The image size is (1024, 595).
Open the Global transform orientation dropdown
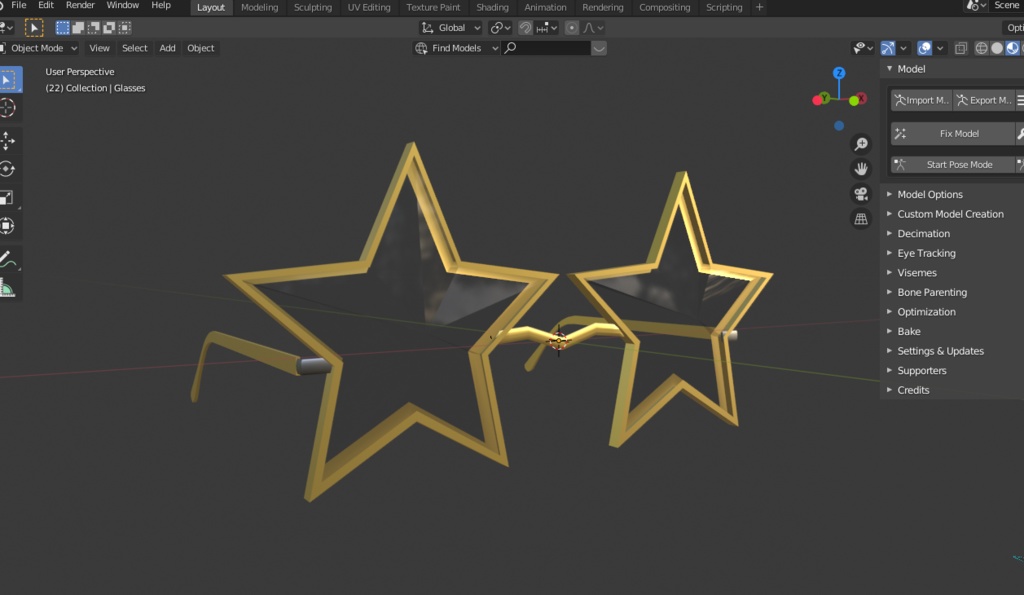449,27
